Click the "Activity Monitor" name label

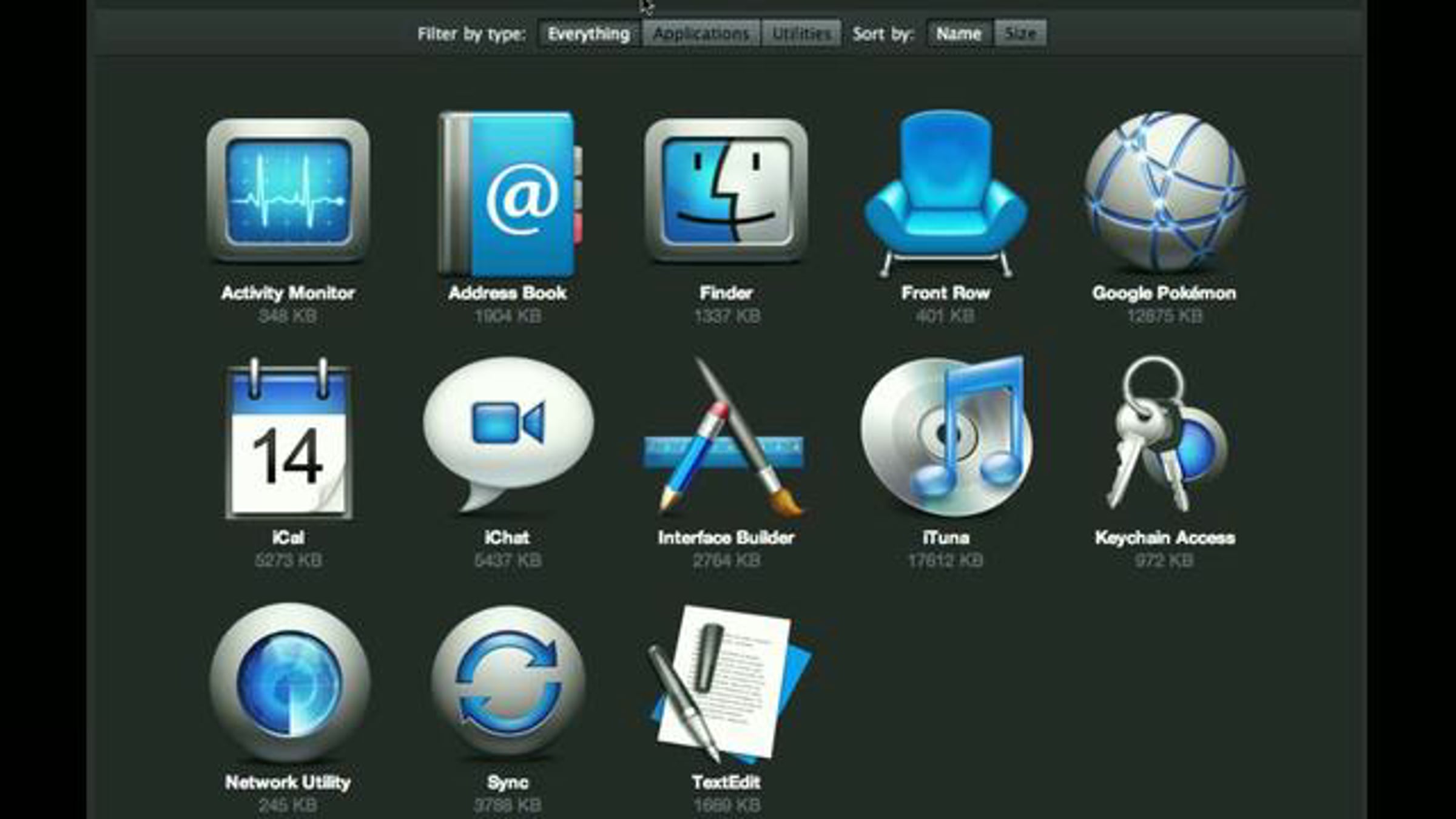coord(288,293)
